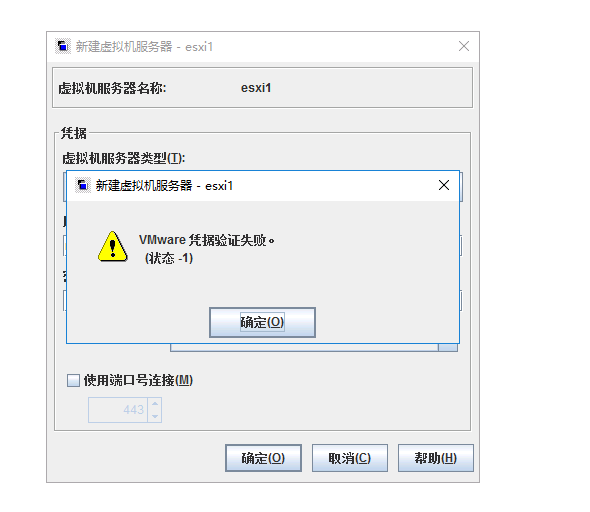Cancel with the 取消(C) button
590x512 pixels.
350,458
